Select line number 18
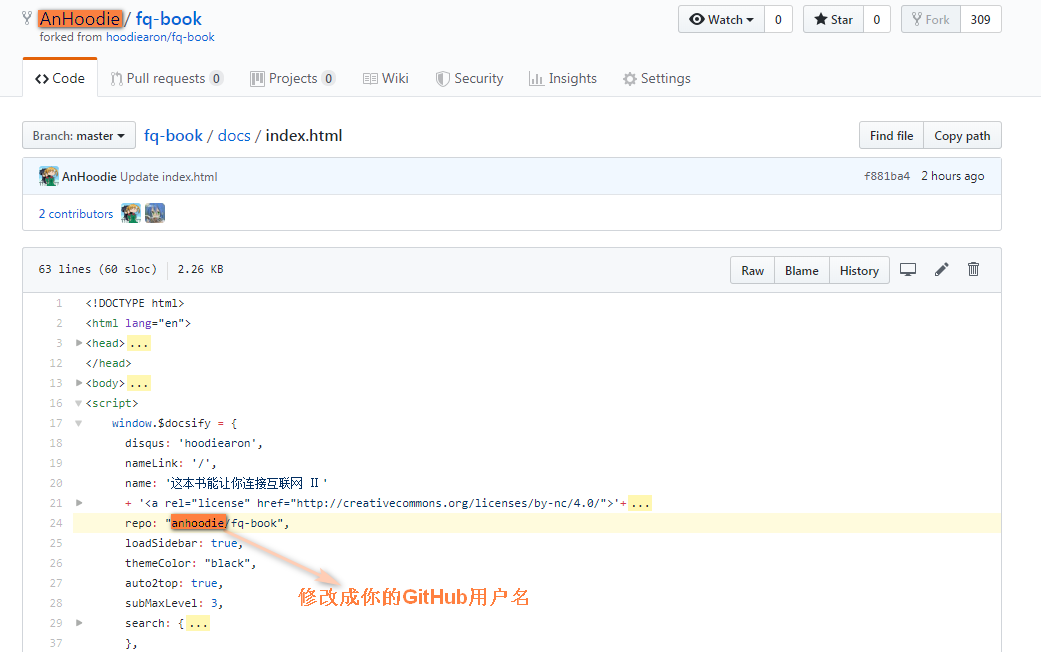The image size is (1041, 652). click(56, 443)
